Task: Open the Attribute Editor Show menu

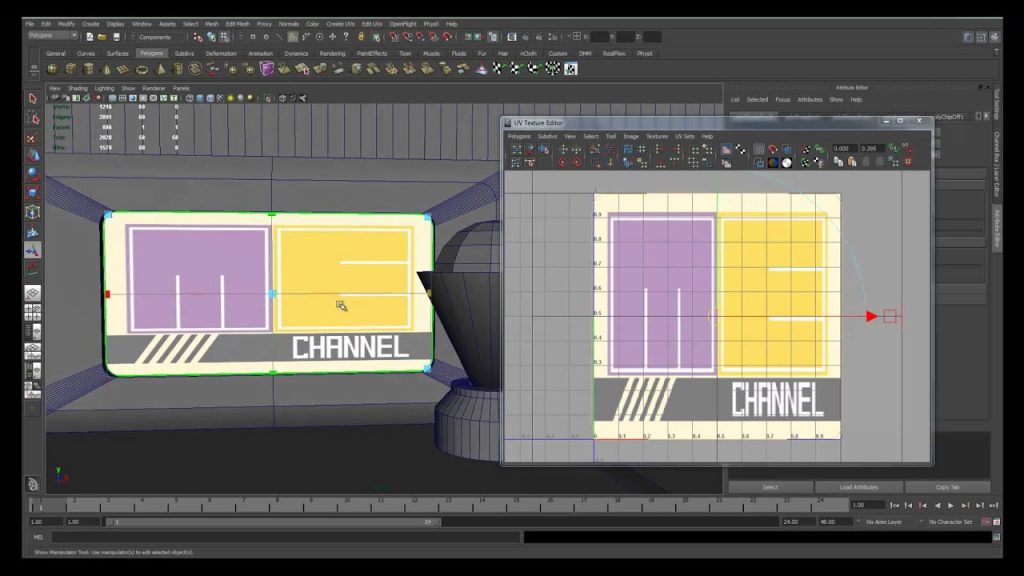Action: click(x=837, y=100)
